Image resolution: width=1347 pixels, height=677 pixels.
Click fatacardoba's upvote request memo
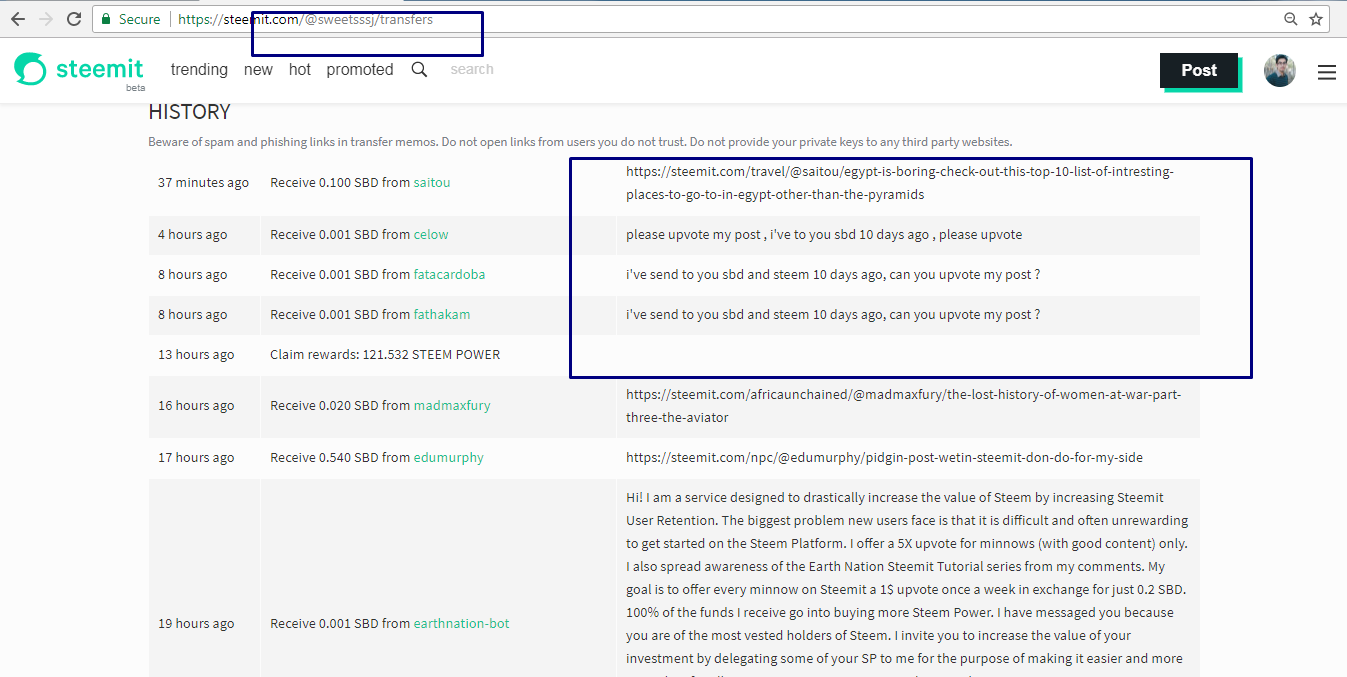point(833,274)
